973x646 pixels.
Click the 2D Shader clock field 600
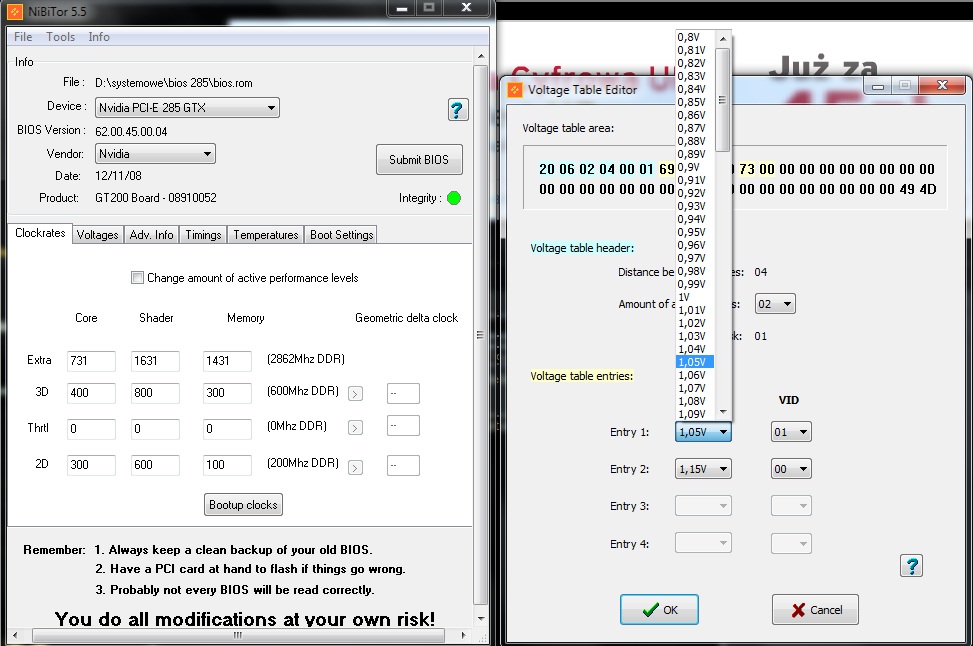[x=155, y=464]
